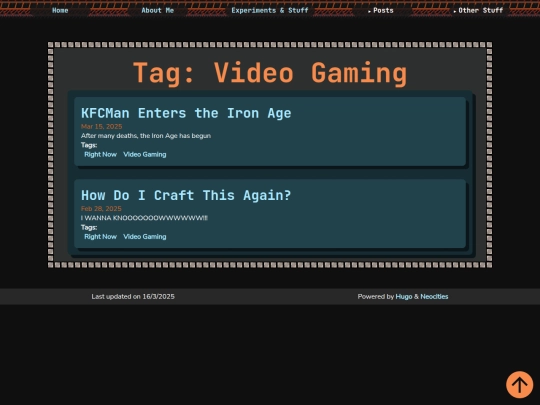Open the KFCMan Enters the Iron Age post

(x=186, y=113)
